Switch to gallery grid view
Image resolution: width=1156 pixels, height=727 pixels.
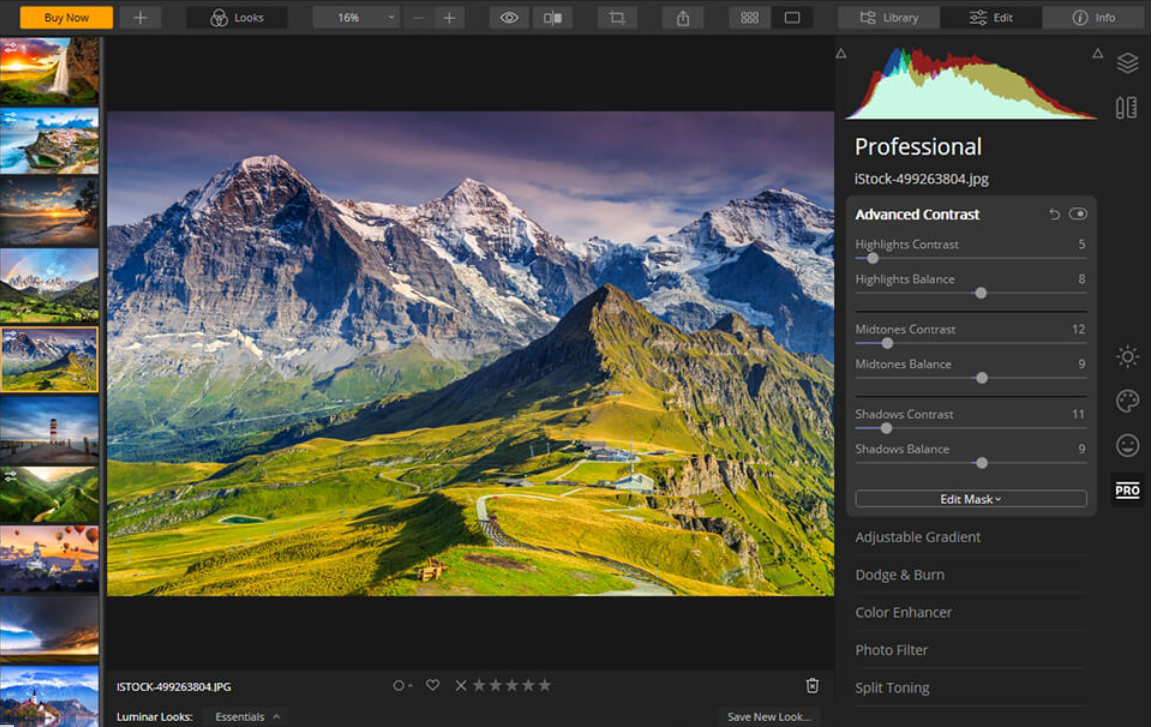click(749, 18)
